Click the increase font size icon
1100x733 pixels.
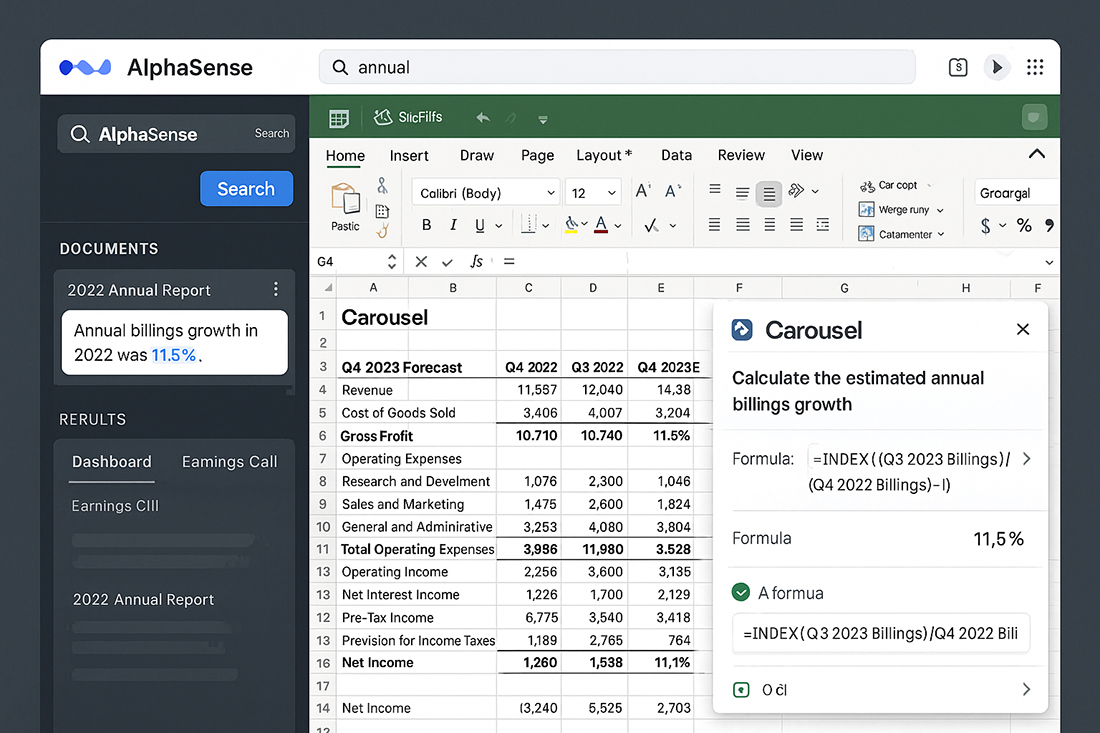tap(643, 191)
